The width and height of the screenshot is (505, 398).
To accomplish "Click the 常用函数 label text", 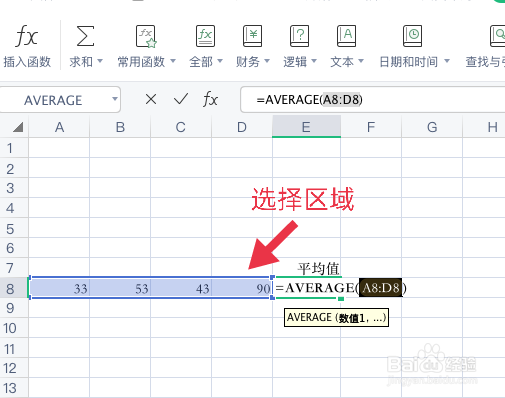I will [141, 62].
